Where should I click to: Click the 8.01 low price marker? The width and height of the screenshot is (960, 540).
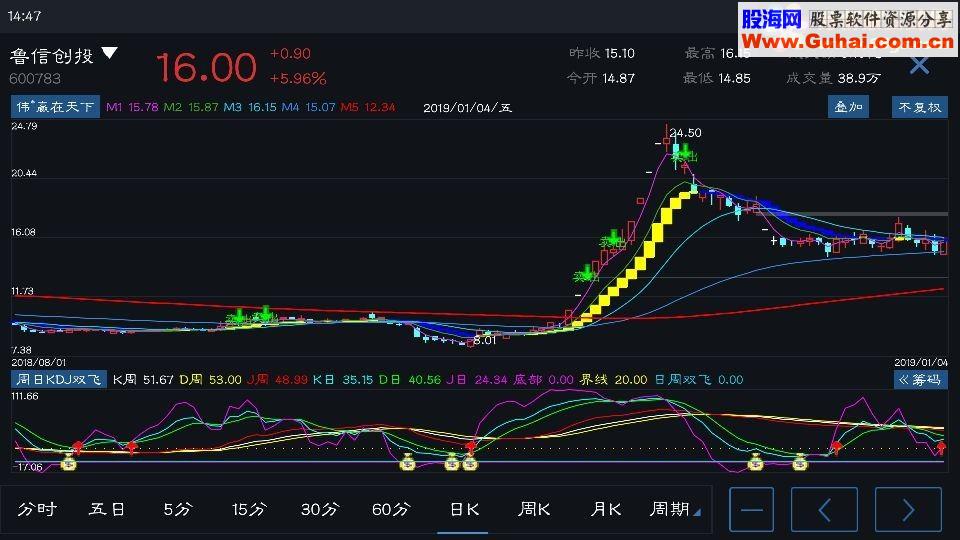coord(484,340)
